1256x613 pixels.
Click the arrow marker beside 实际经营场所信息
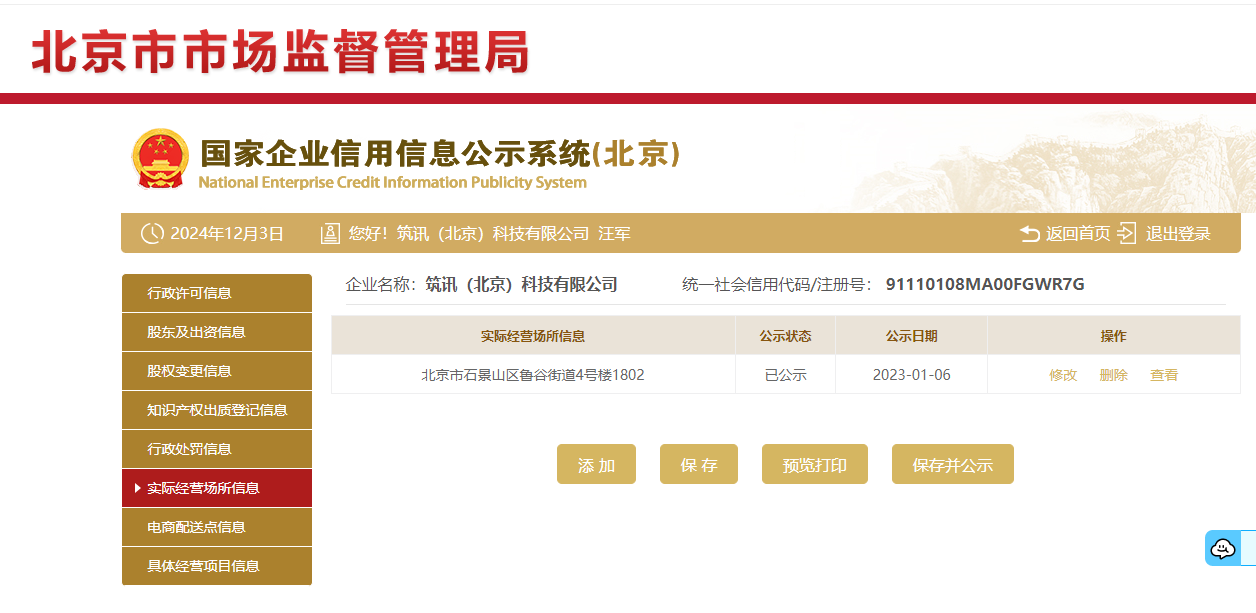pyautogui.click(x=137, y=488)
